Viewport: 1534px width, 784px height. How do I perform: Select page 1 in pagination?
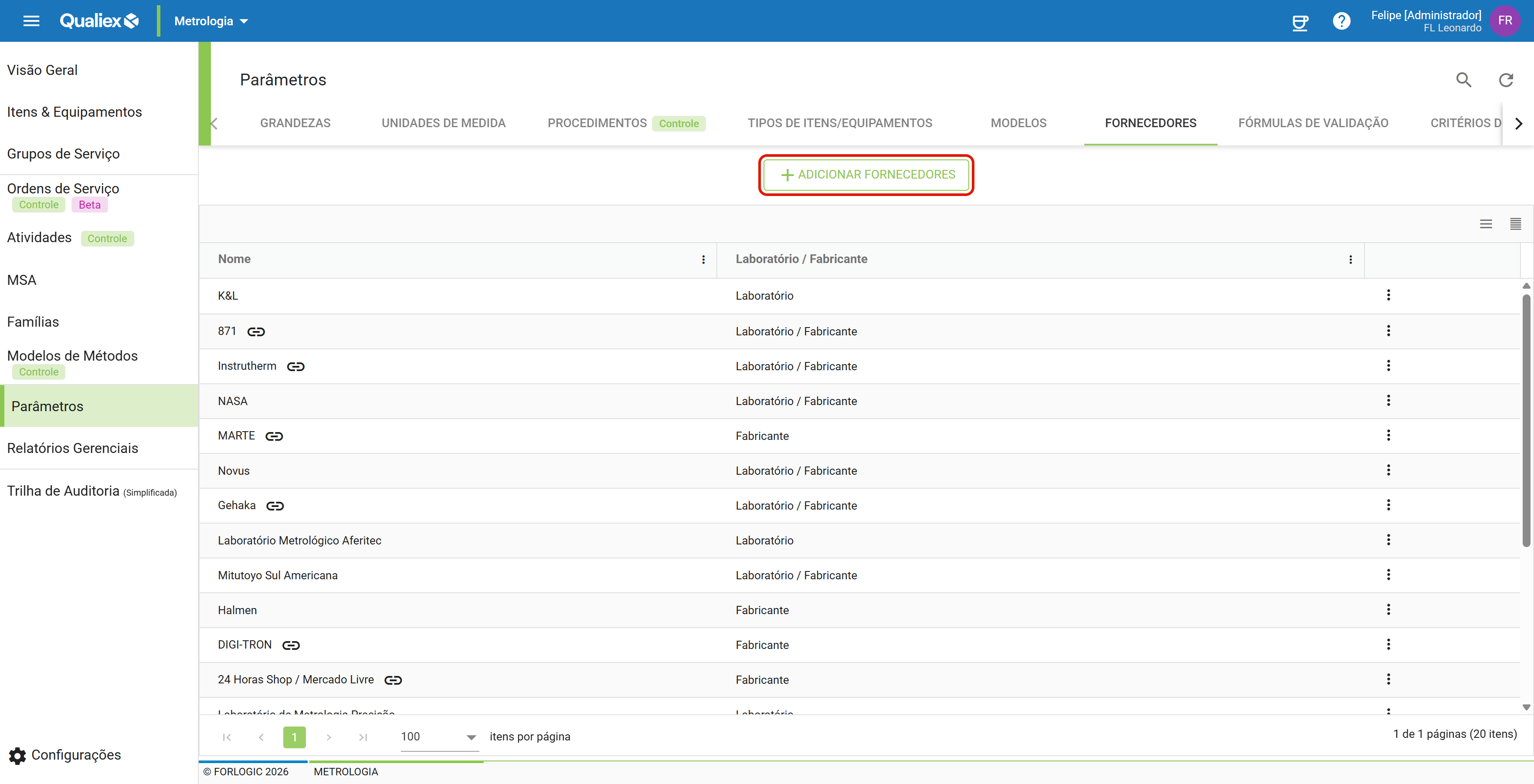coord(294,737)
